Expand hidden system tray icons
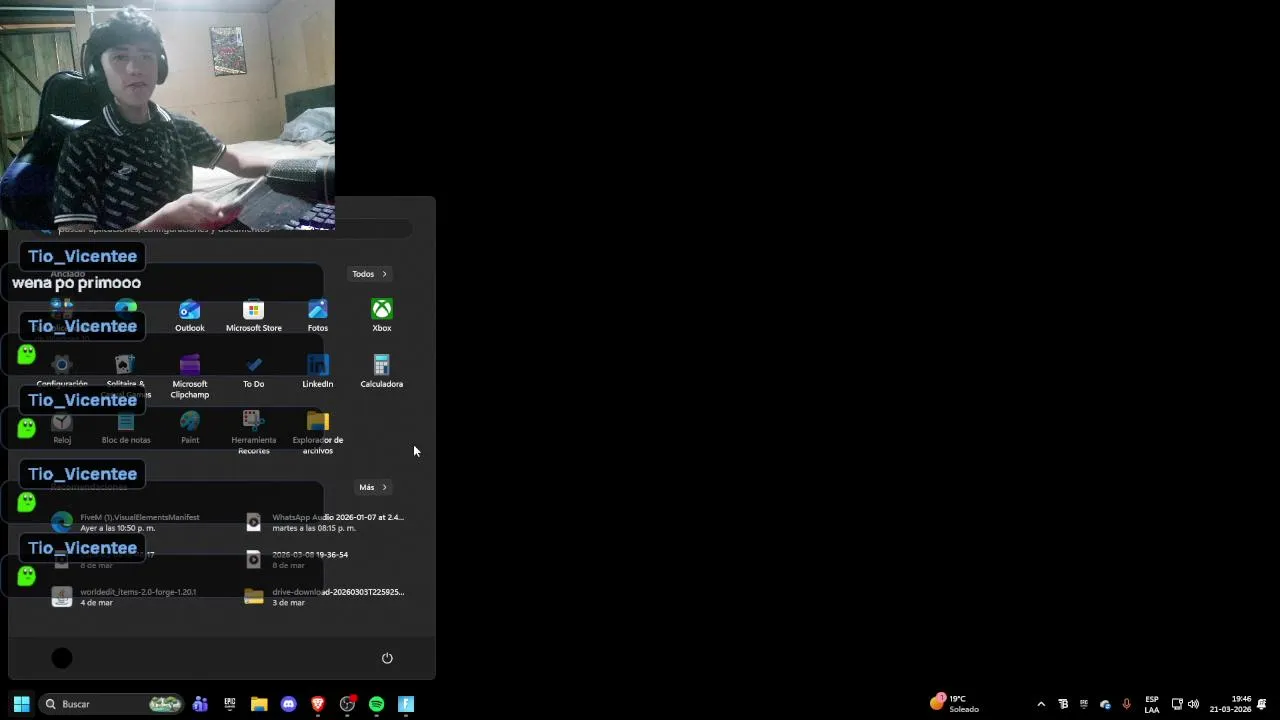 point(1041,704)
